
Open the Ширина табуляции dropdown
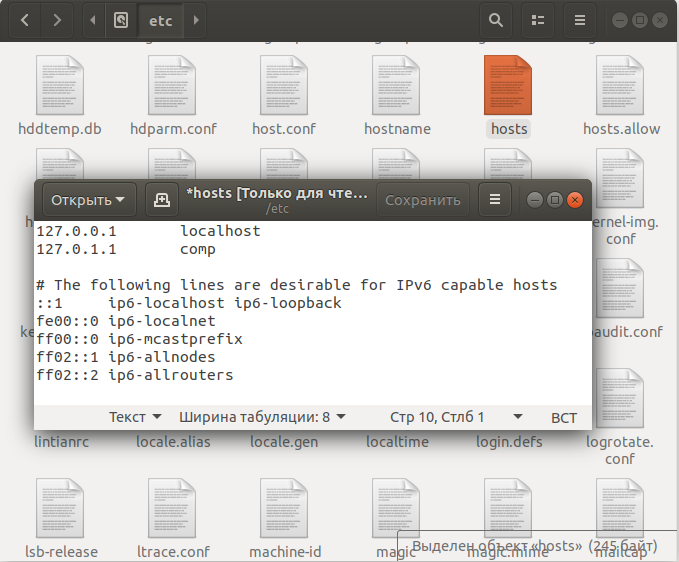point(262,417)
